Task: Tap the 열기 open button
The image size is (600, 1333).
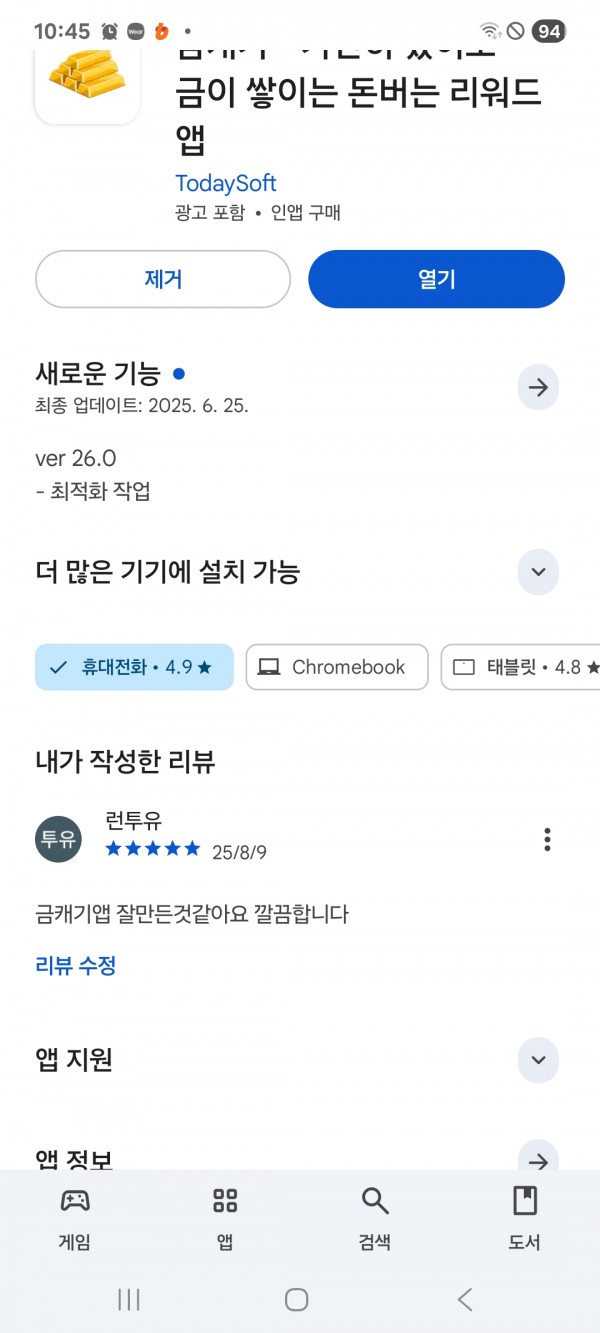Action: coord(436,279)
